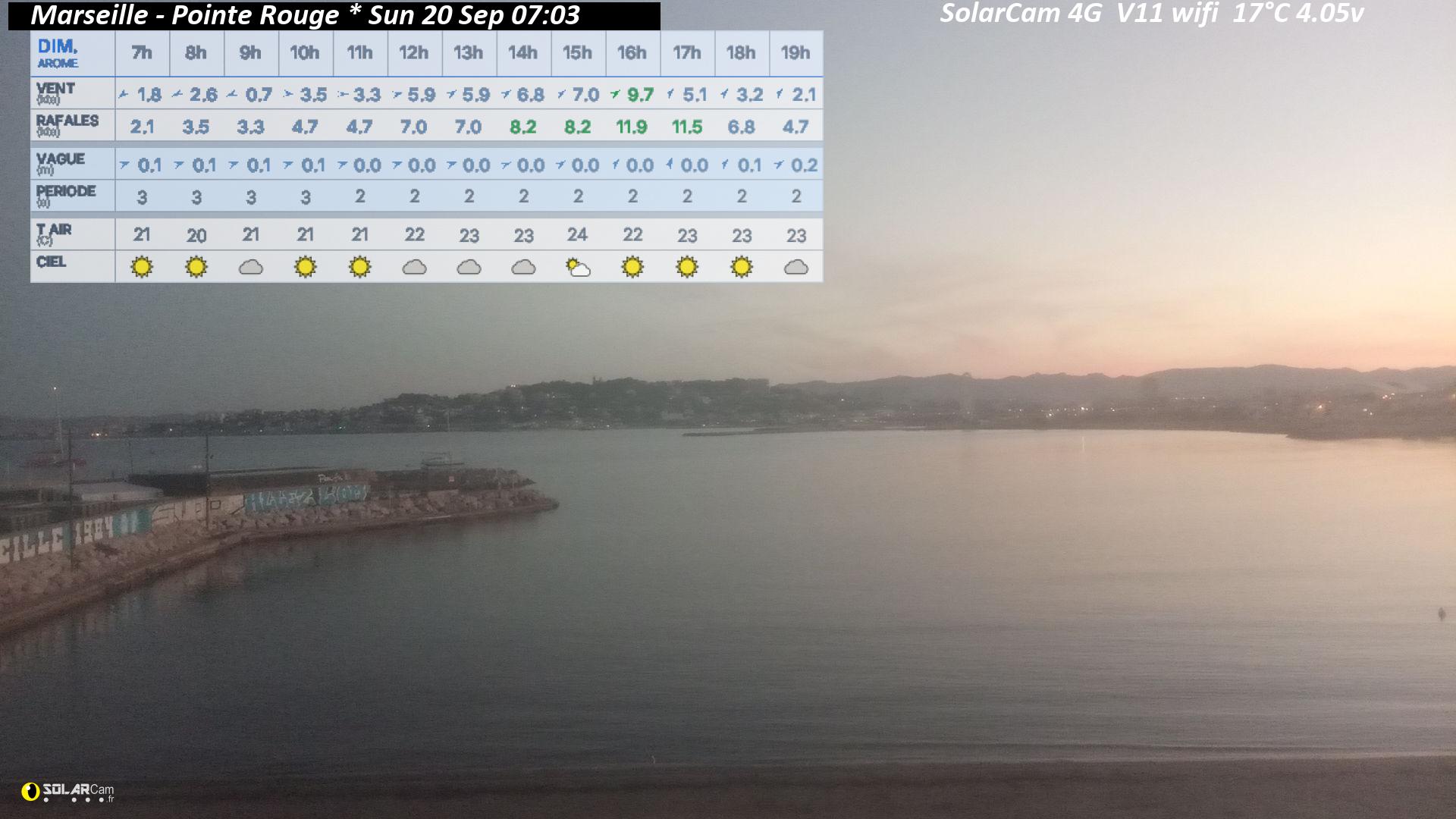Click the Marseille - Pointe Rouge title bar
Screen dimensions: 1456x819
tap(334, 15)
